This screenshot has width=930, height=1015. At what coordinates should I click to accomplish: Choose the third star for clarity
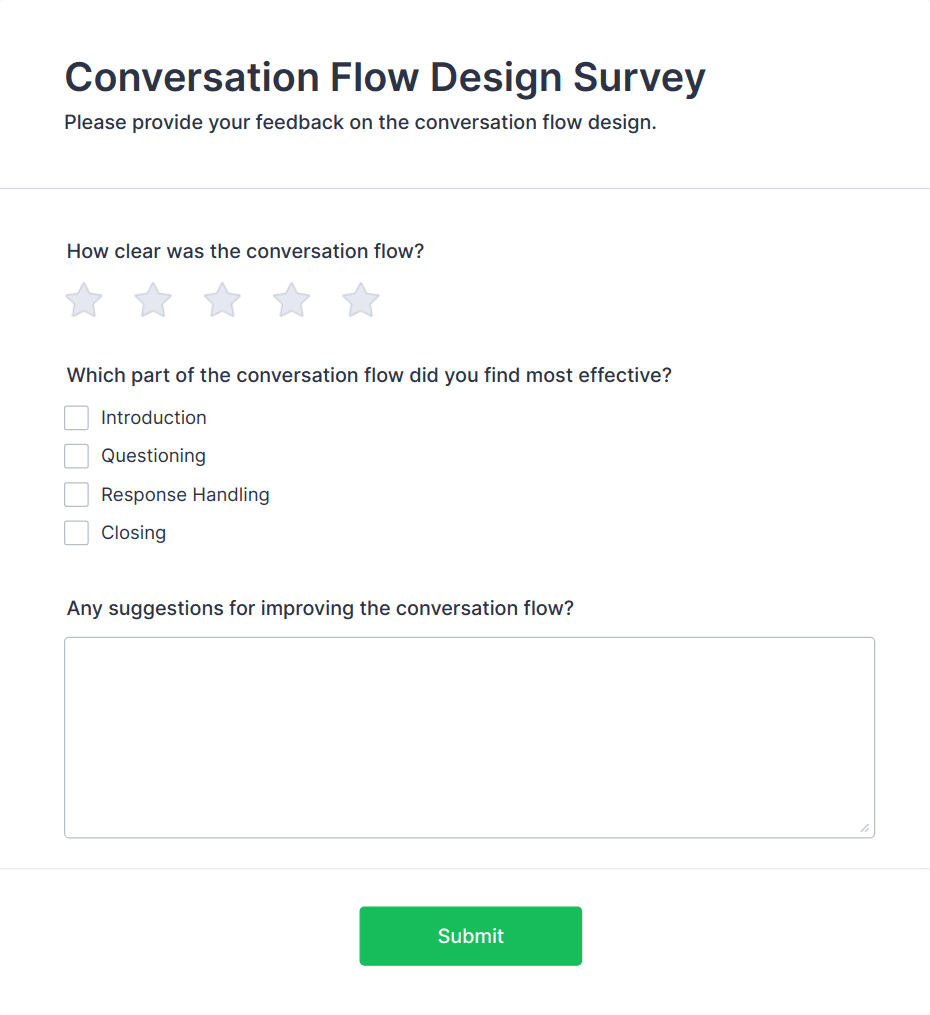coord(222,300)
